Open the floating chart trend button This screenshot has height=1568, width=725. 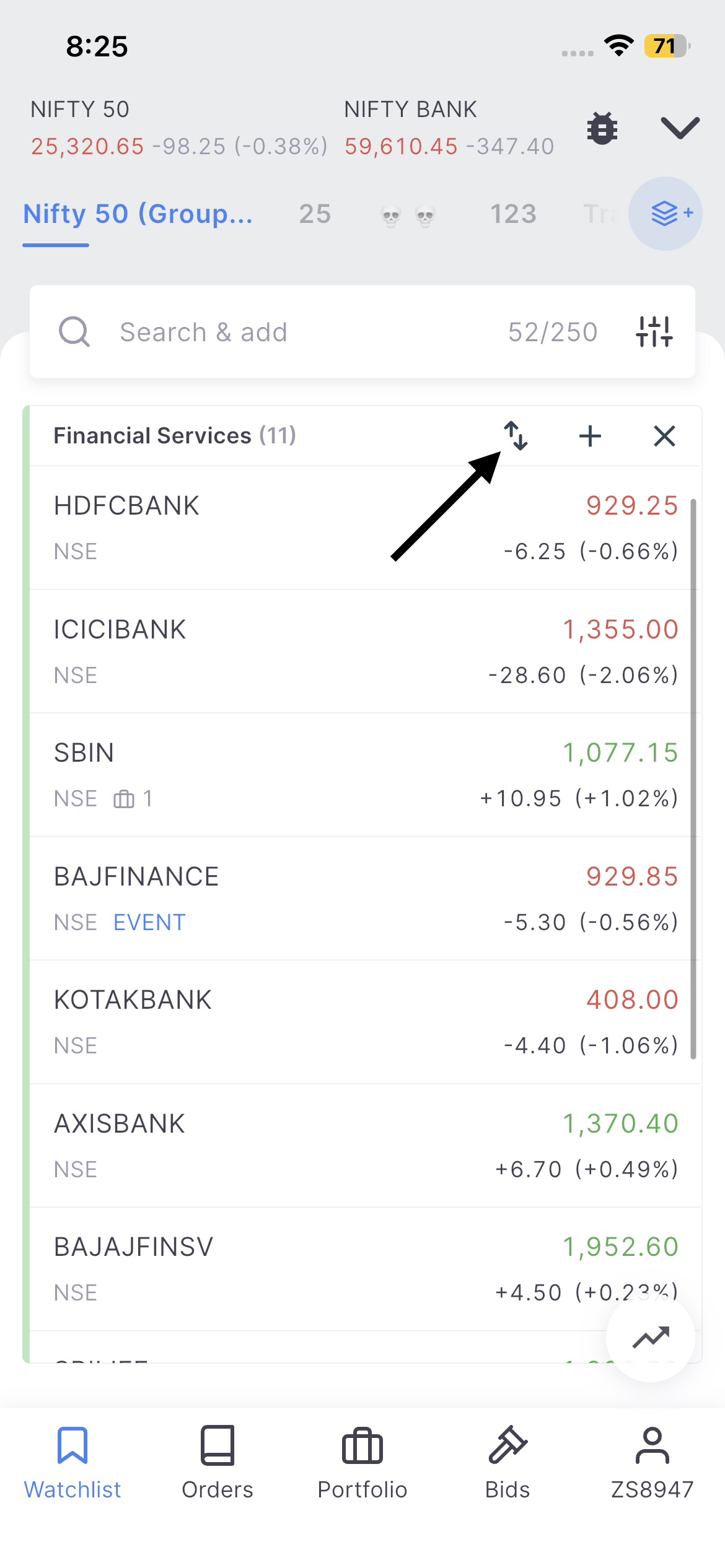(651, 1338)
